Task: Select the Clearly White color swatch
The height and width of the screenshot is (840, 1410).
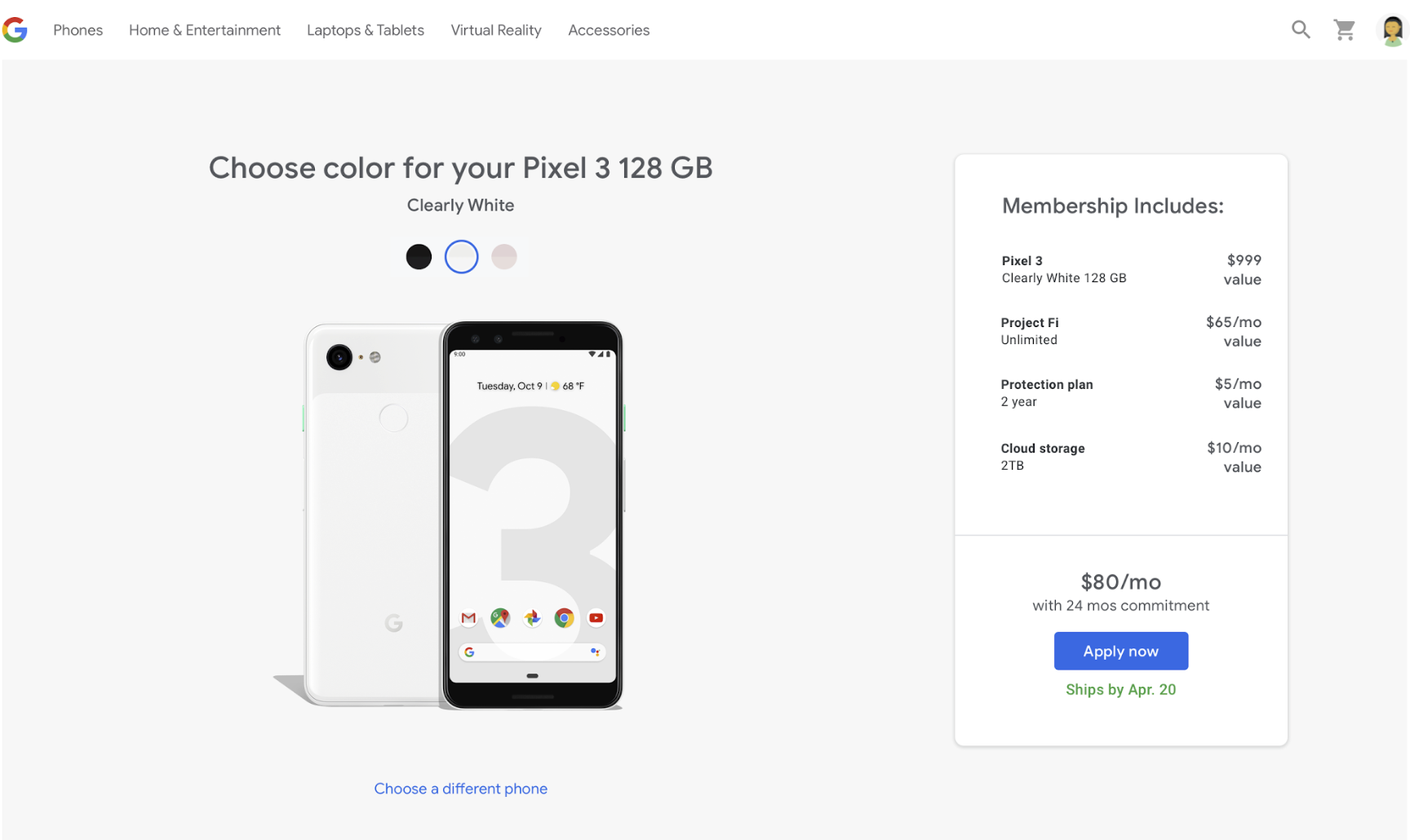Action: coord(461,257)
